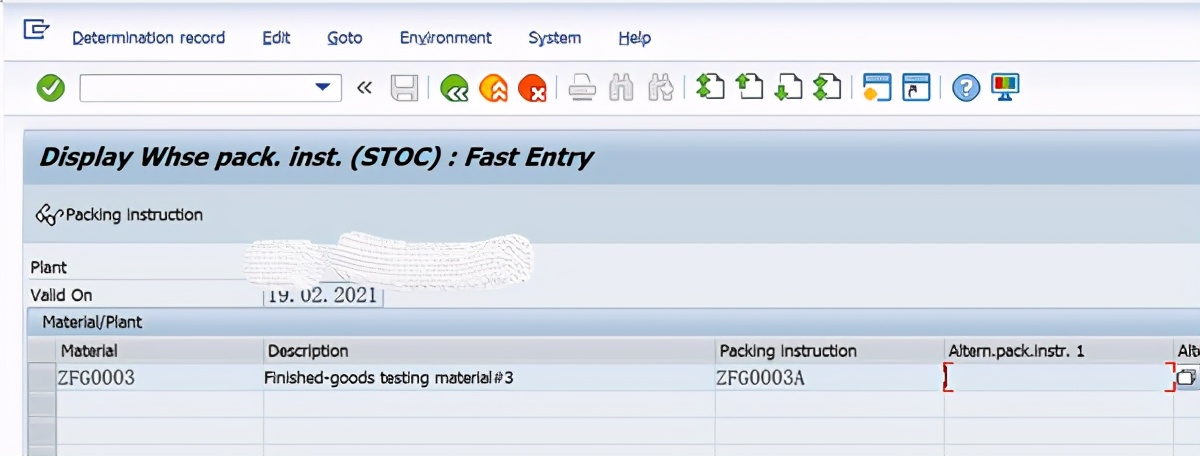Select the Material column header
The image size is (1200, 456).
coord(160,351)
